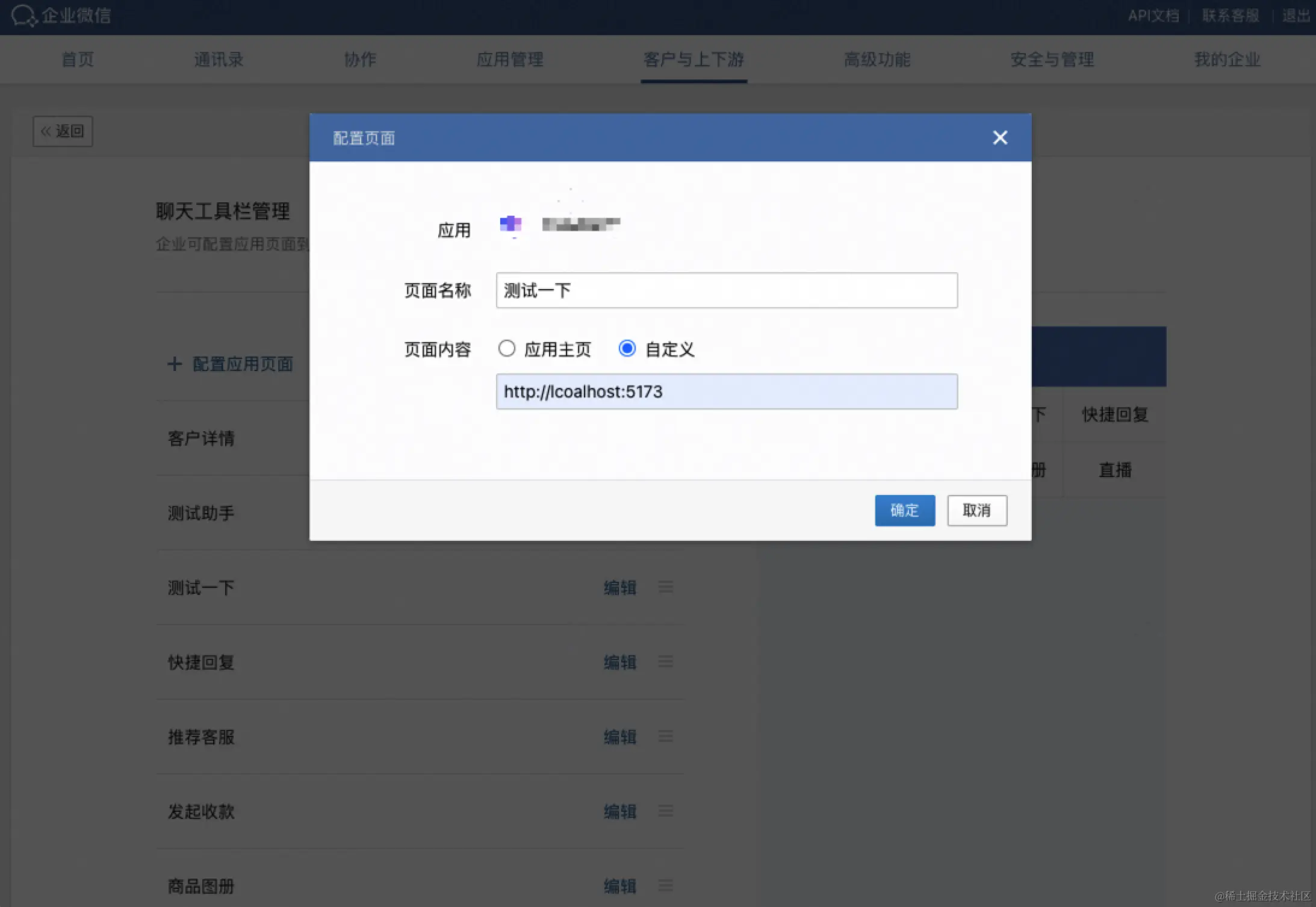Click plus icon next to 配置应用页面
The height and width of the screenshot is (907, 1316).
click(x=175, y=364)
